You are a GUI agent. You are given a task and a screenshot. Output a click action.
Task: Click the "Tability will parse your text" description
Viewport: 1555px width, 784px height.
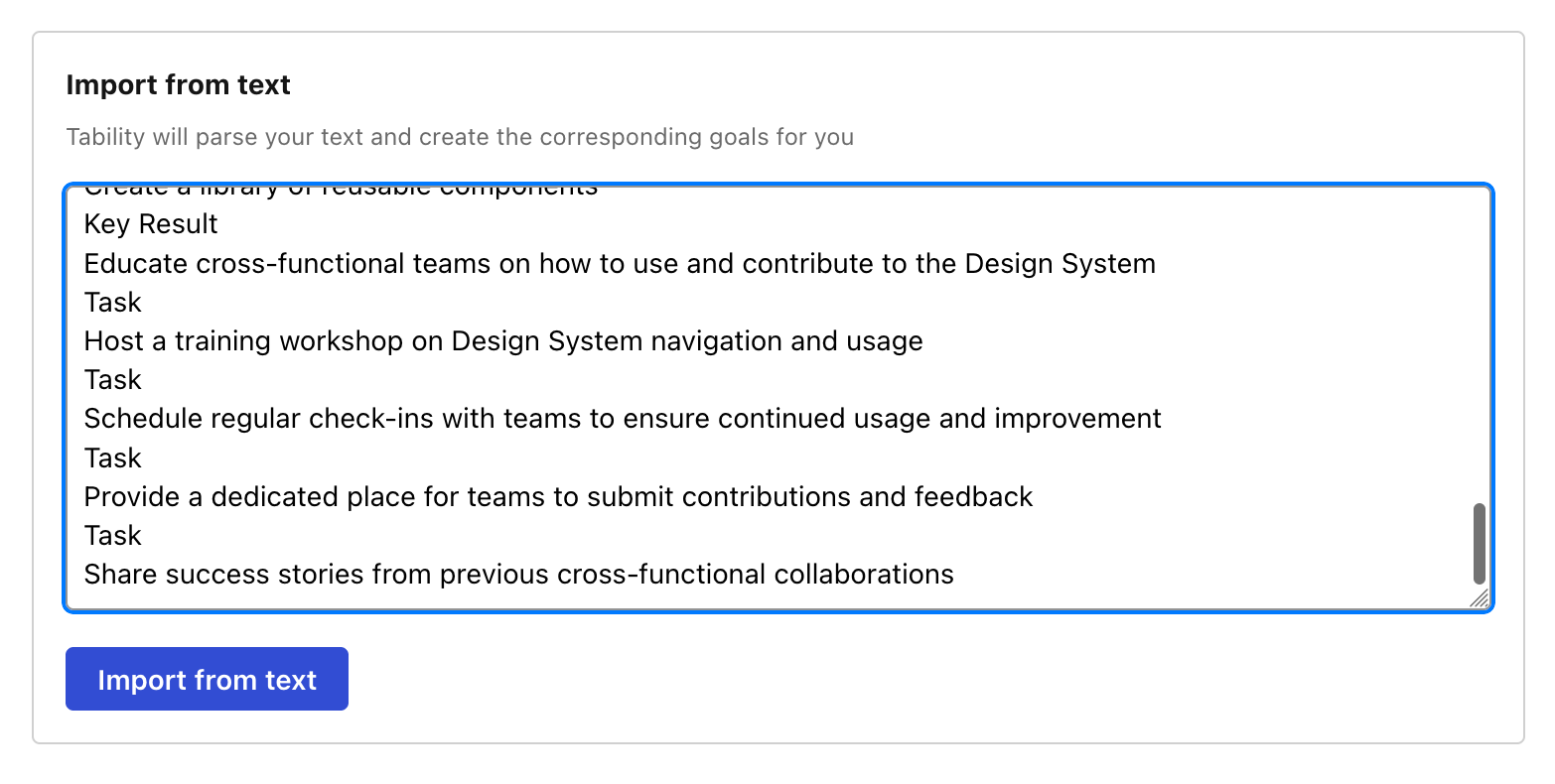click(x=460, y=137)
